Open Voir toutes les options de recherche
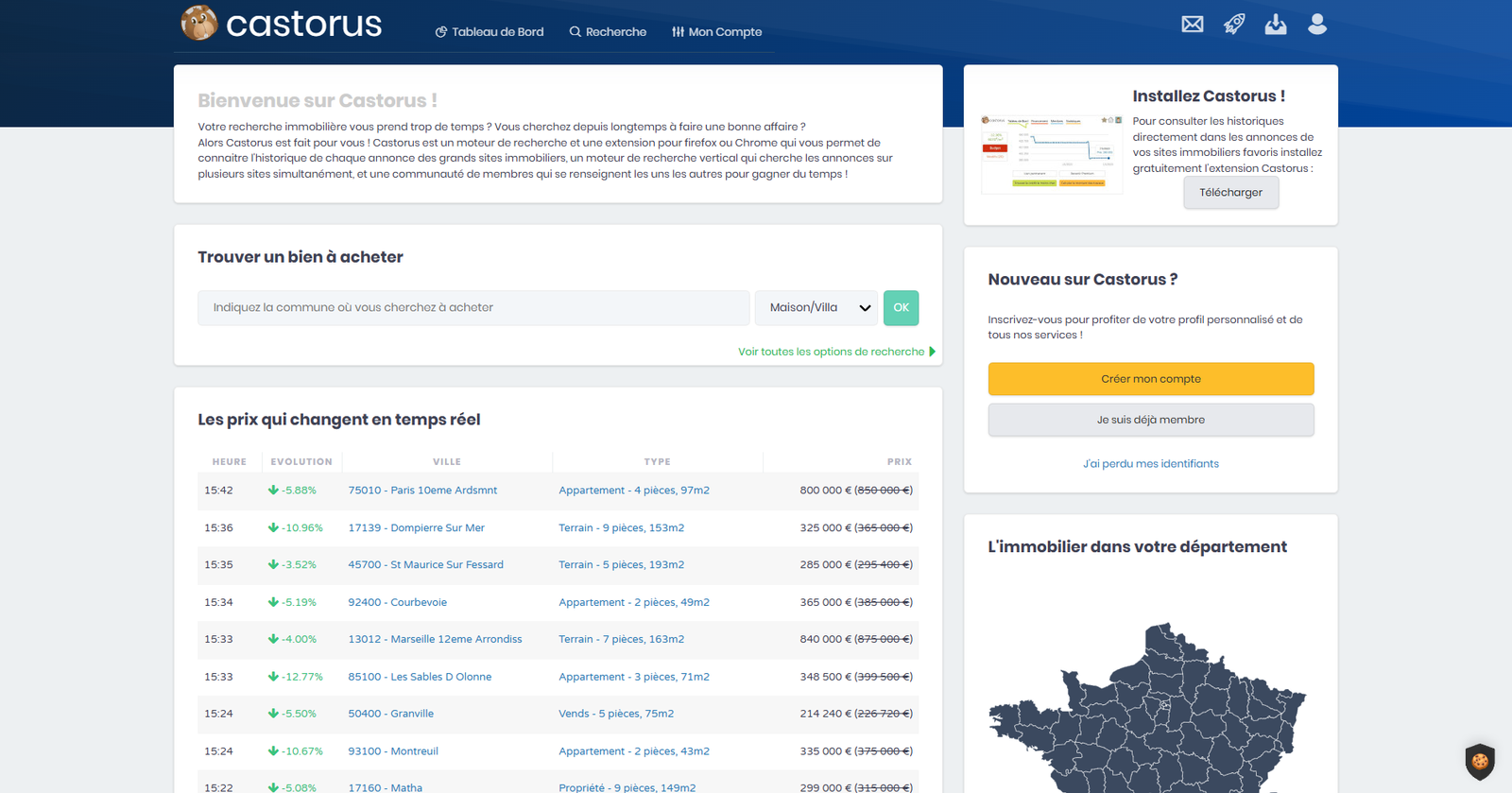 click(x=832, y=352)
